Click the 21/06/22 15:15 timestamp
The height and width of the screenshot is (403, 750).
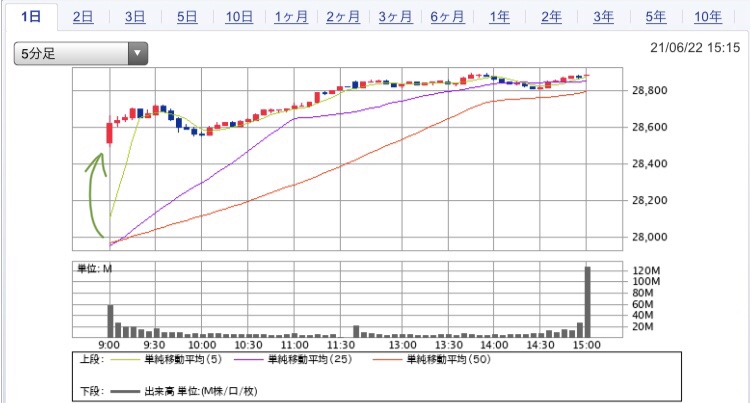coord(695,48)
